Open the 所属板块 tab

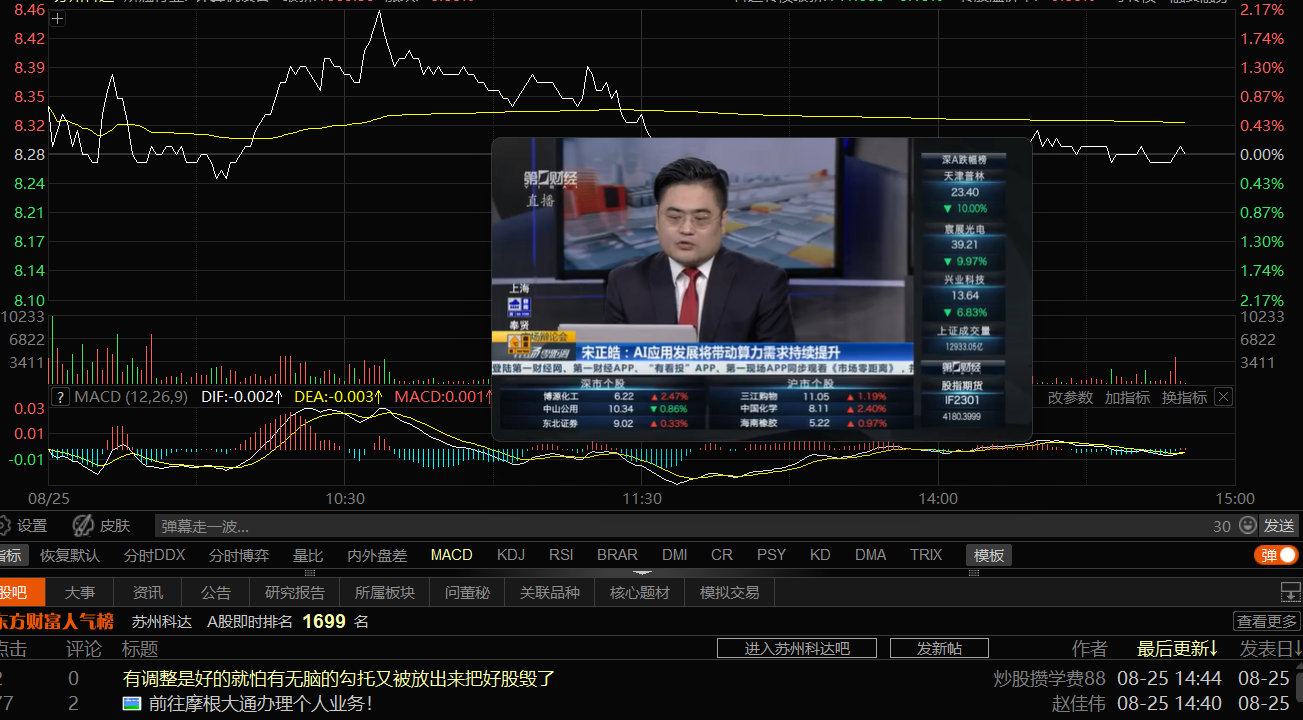point(385,592)
